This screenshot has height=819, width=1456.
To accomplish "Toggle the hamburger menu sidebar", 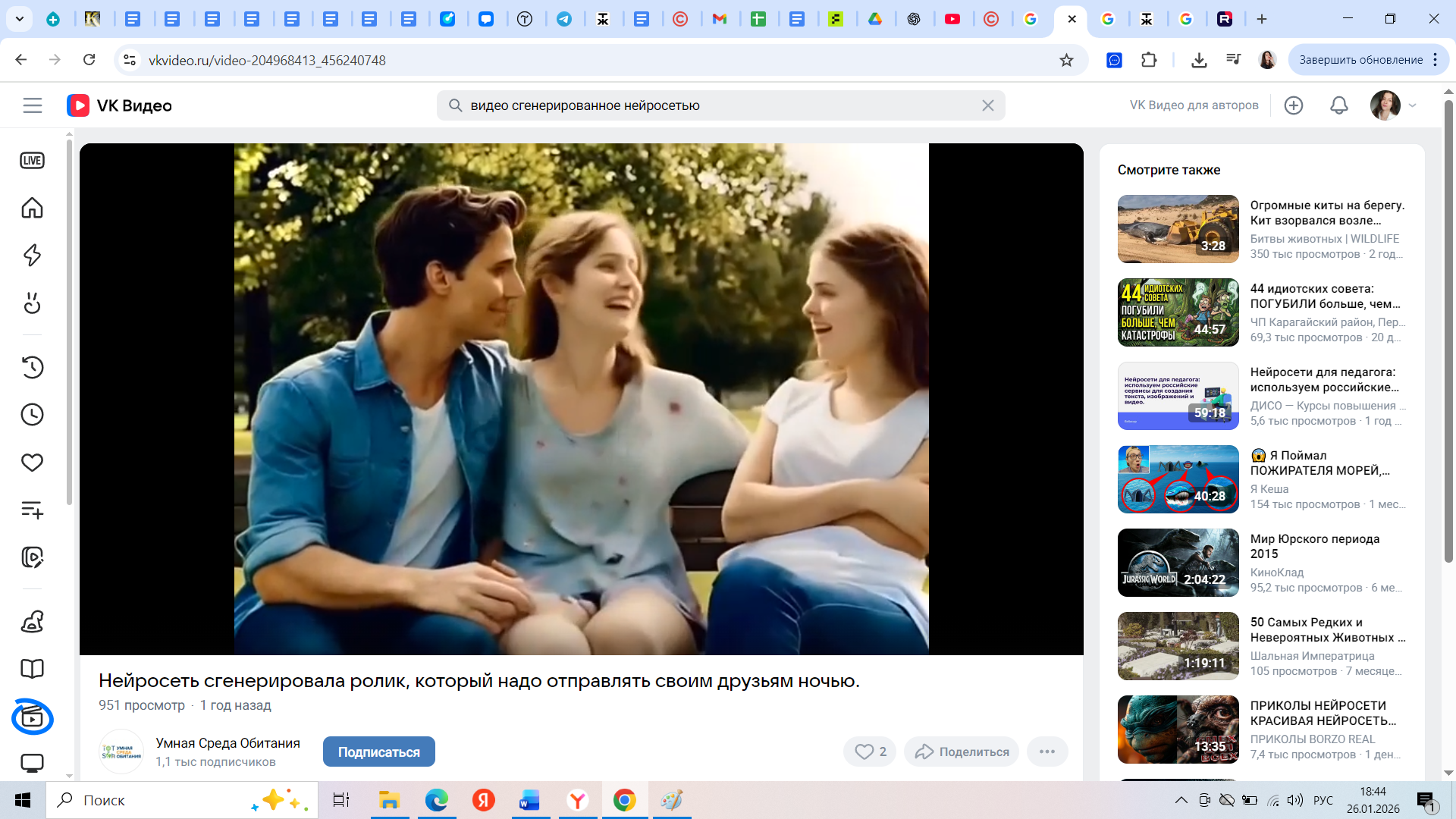I will (x=33, y=105).
